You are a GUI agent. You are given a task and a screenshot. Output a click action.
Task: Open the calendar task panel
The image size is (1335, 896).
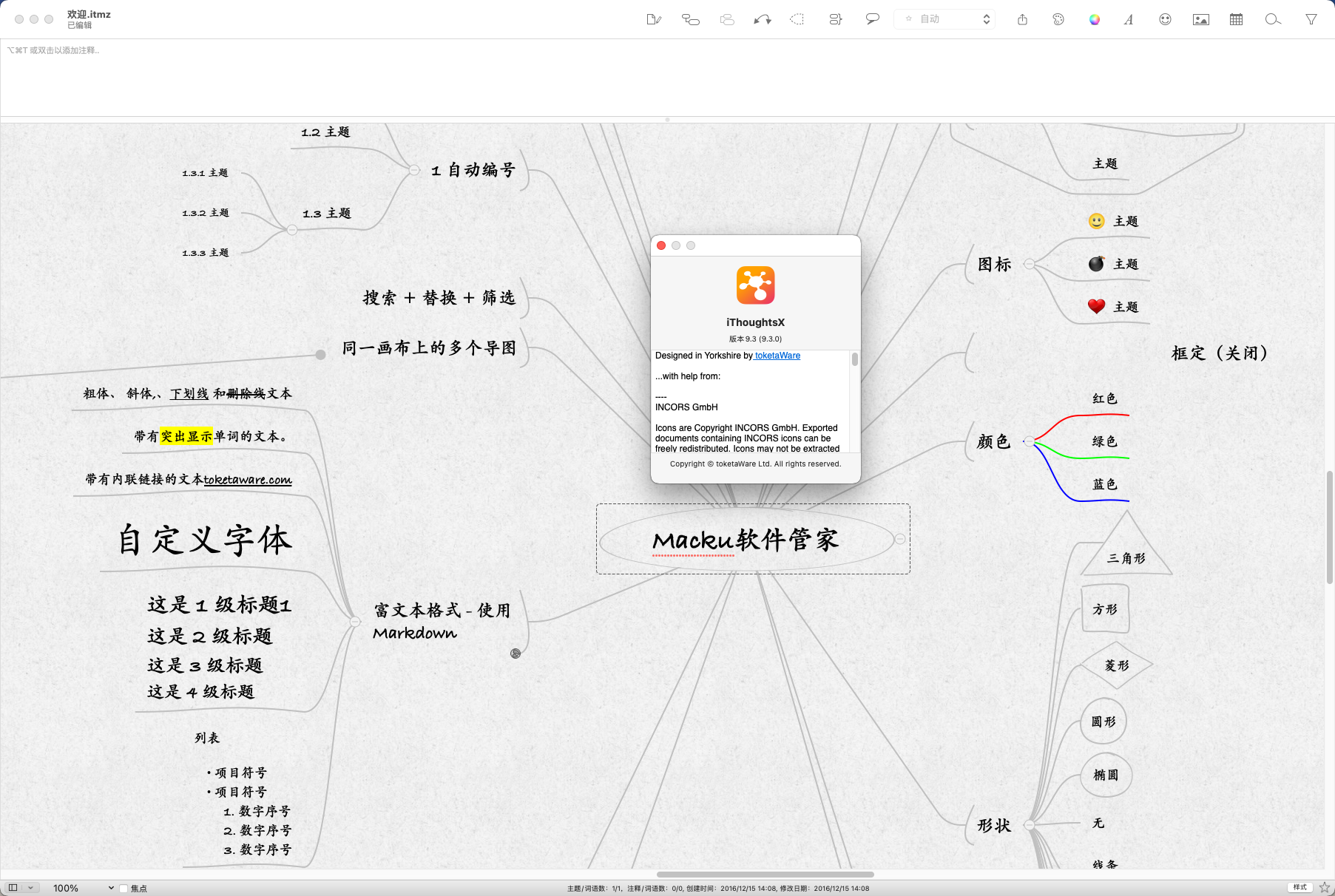(1236, 19)
